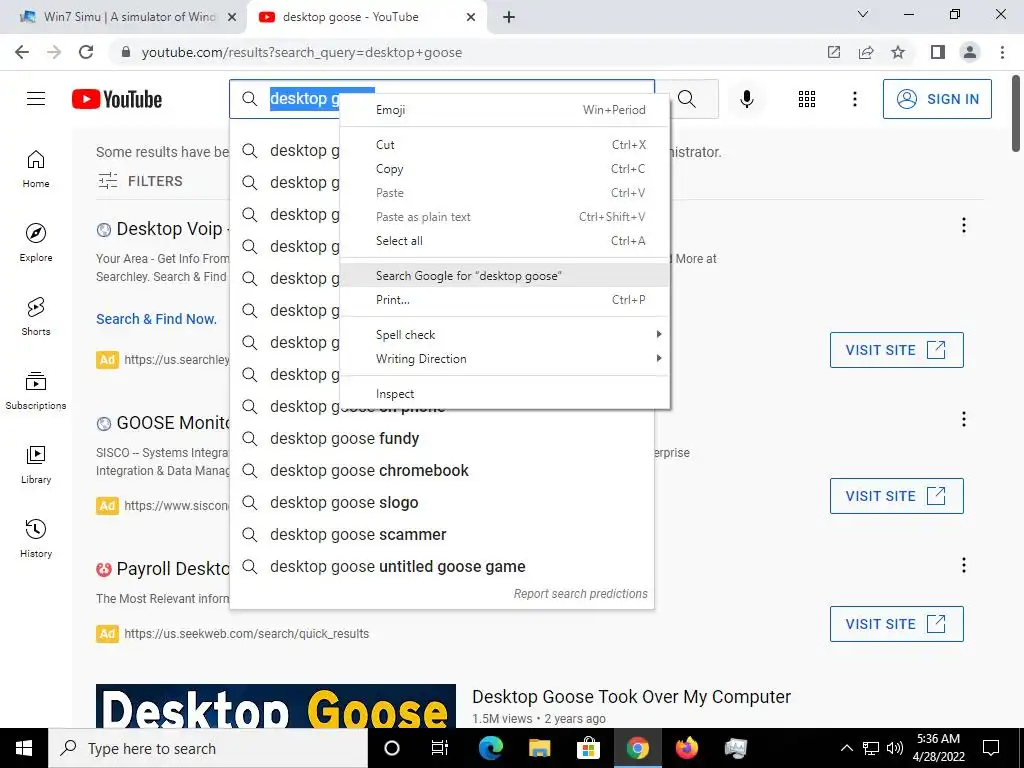Image resolution: width=1024 pixels, height=768 pixels.
Task: Click the page vertical scrollbar thumb
Action: [1016, 112]
